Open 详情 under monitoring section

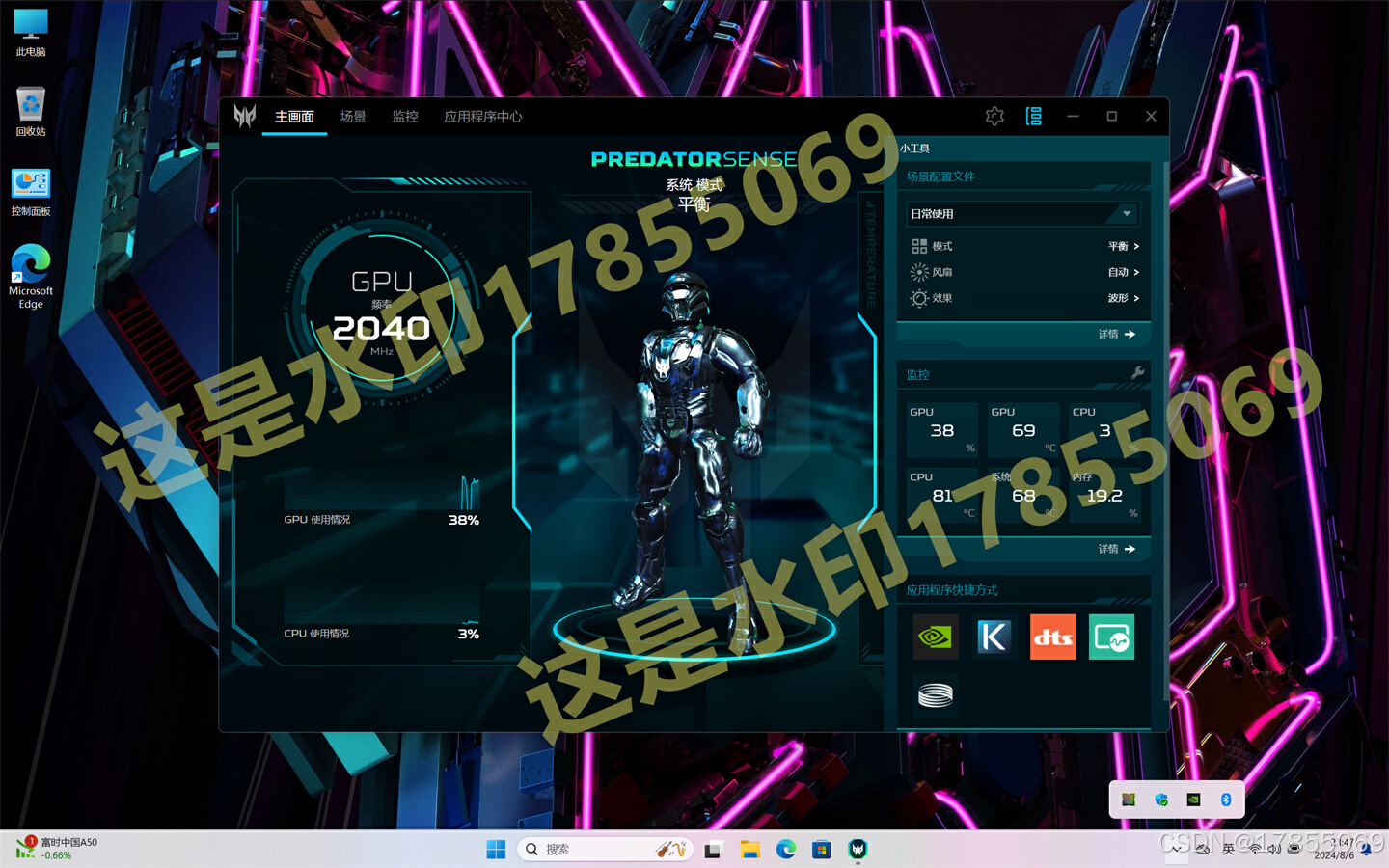click(x=1117, y=549)
